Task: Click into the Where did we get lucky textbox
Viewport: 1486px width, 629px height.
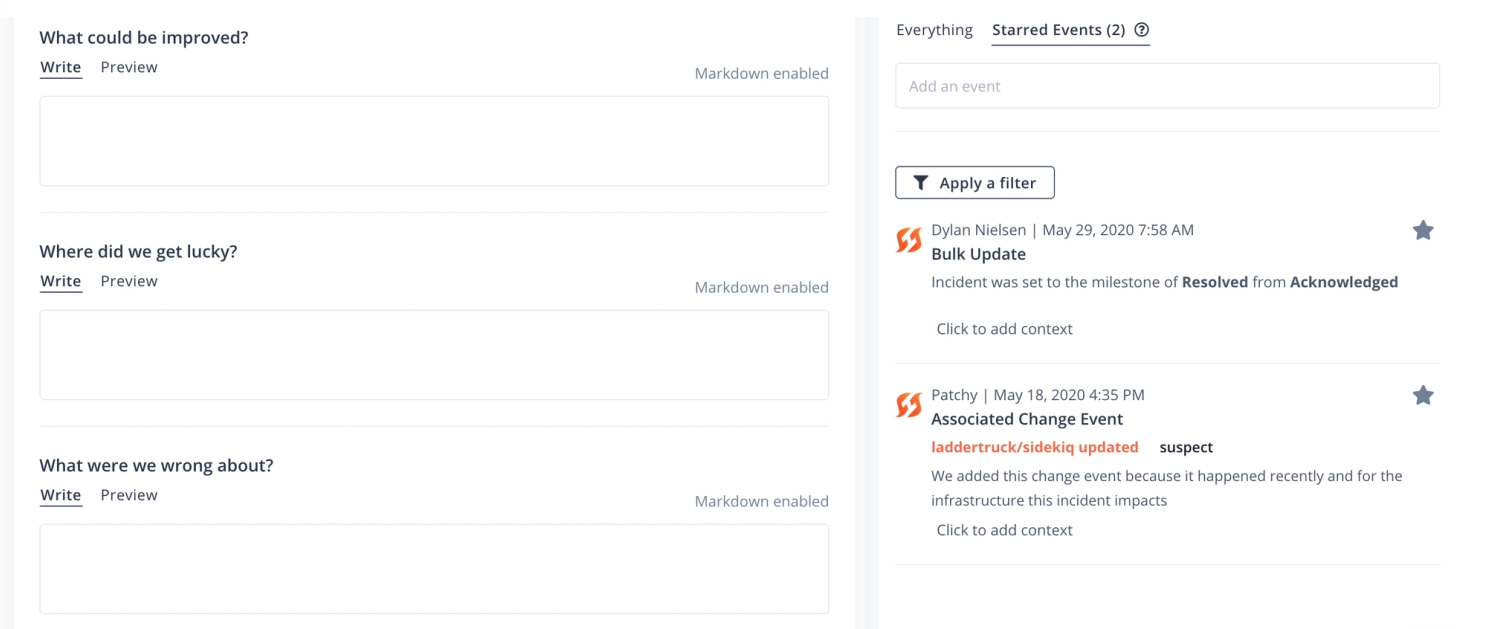Action: (434, 355)
